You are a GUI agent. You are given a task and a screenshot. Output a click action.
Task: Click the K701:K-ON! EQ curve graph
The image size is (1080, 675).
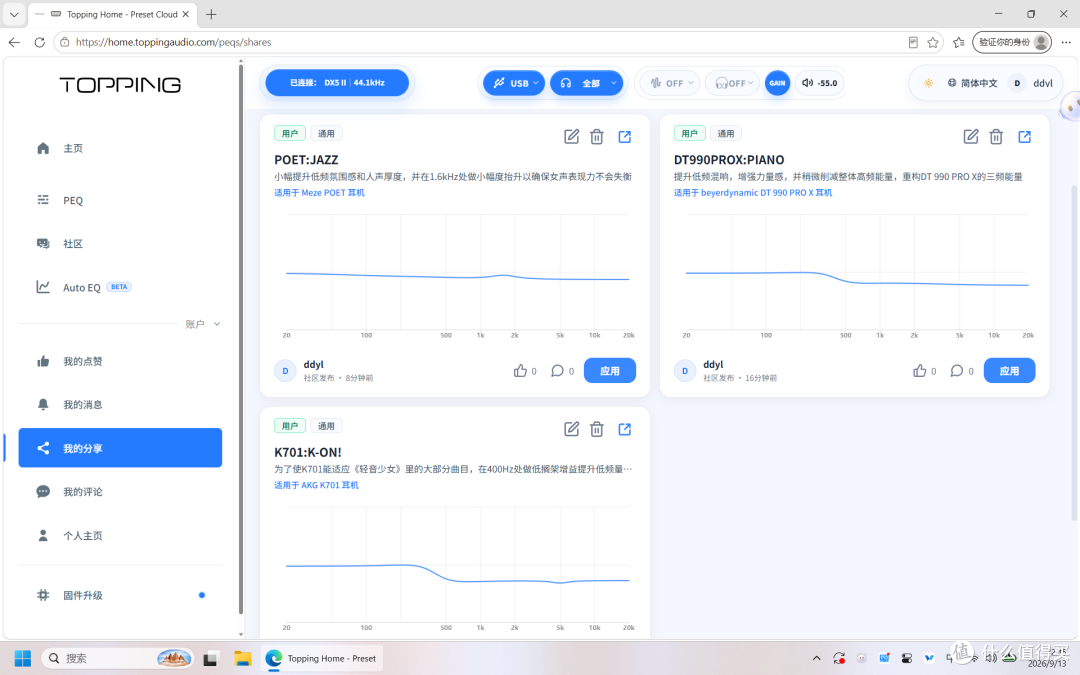457,568
